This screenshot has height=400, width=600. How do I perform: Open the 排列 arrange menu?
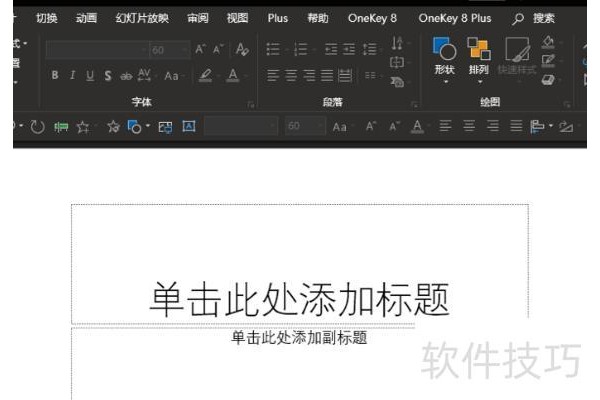(x=479, y=60)
